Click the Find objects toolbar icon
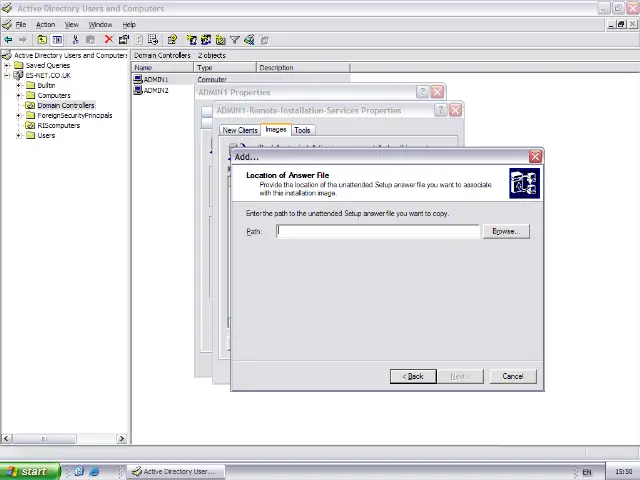Viewport: 640px width, 480px height. (249, 40)
